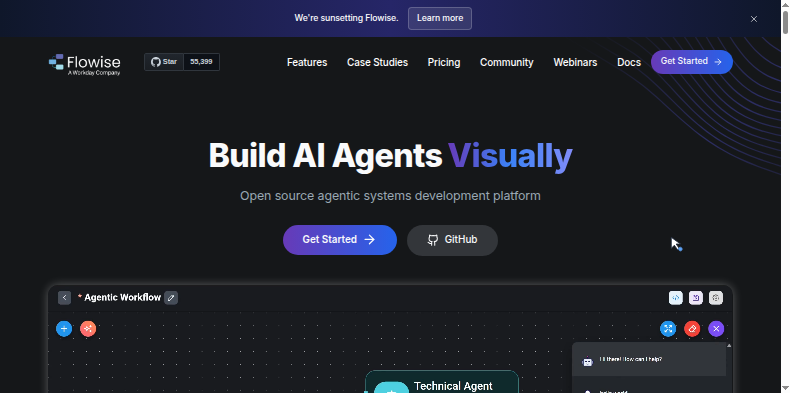Image resolution: width=790 pixels, height=393 pixels.
Task: Click the Build AI Agents Visually heading
Action: coord(390,156)
